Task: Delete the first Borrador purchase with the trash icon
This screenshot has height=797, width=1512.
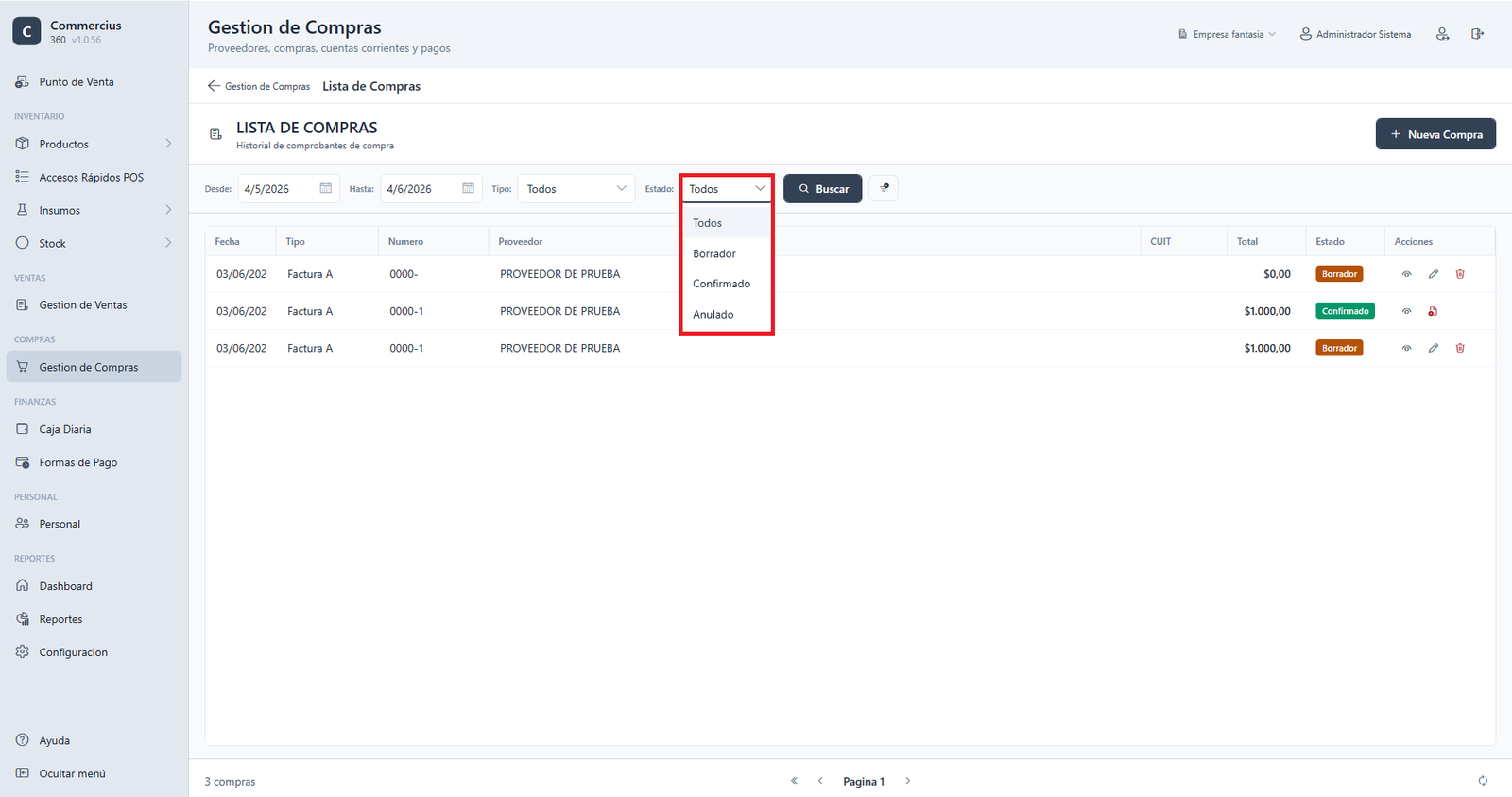Action: pyautogui.click(x=1460, y=274)
